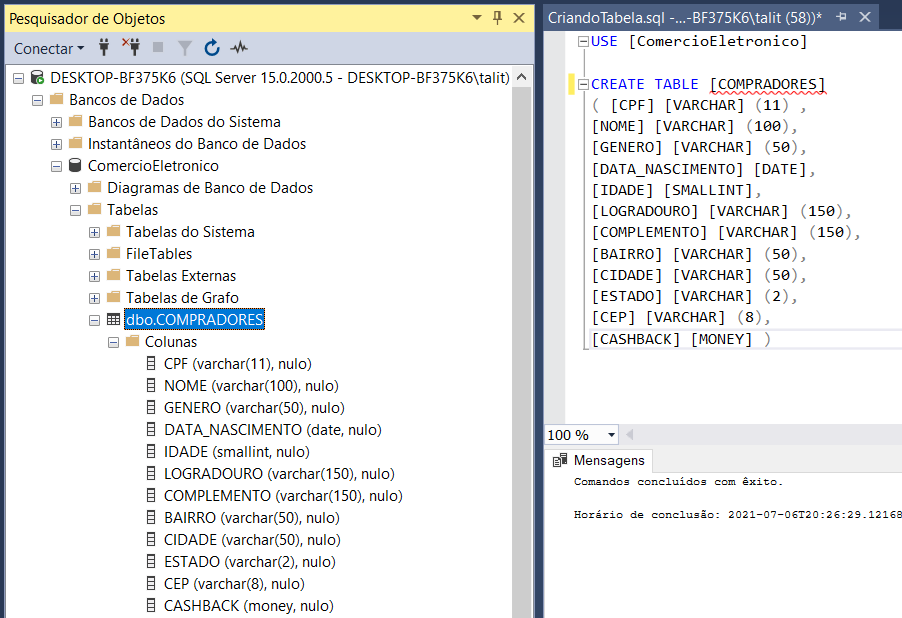Click the server icon beside DESKTOP-BF375K6
902x618 pixels.
[x=37, y=77]
